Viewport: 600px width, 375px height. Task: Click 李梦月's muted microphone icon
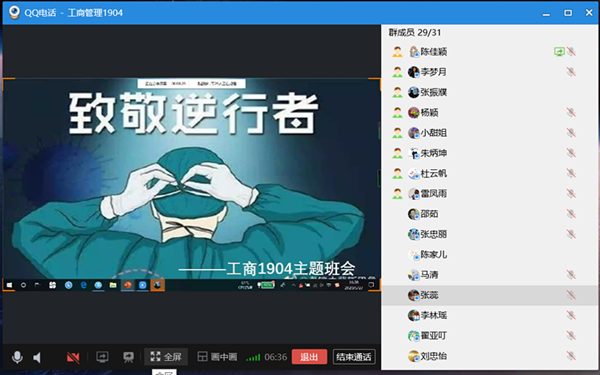[x=571, y=72]
